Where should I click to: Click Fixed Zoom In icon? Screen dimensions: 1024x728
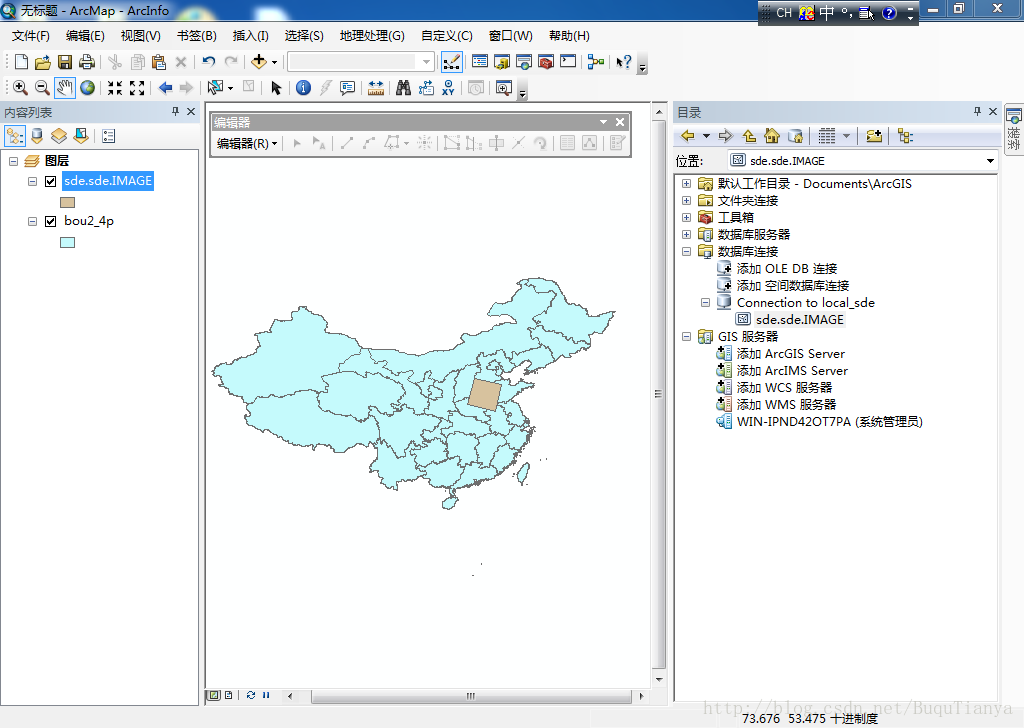(115, 88)
